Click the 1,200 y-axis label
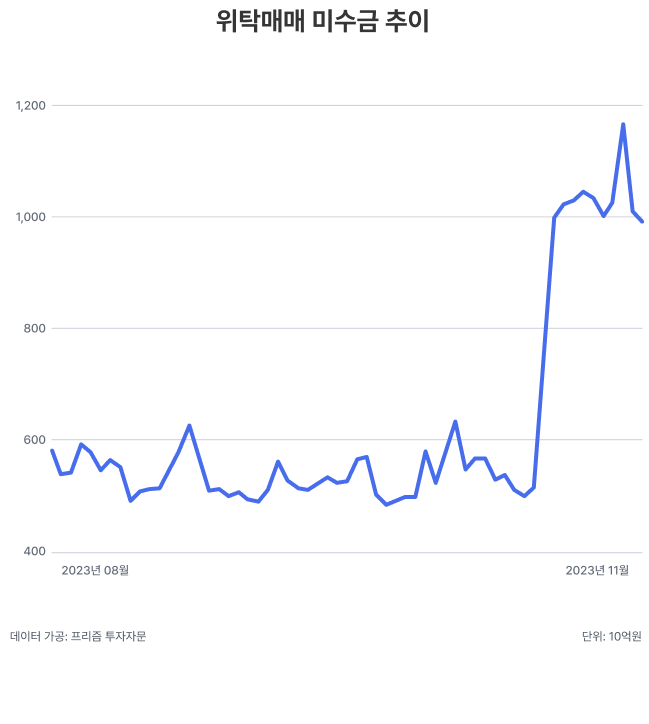Viewport: 649px width, 724px height. (31, 106)
